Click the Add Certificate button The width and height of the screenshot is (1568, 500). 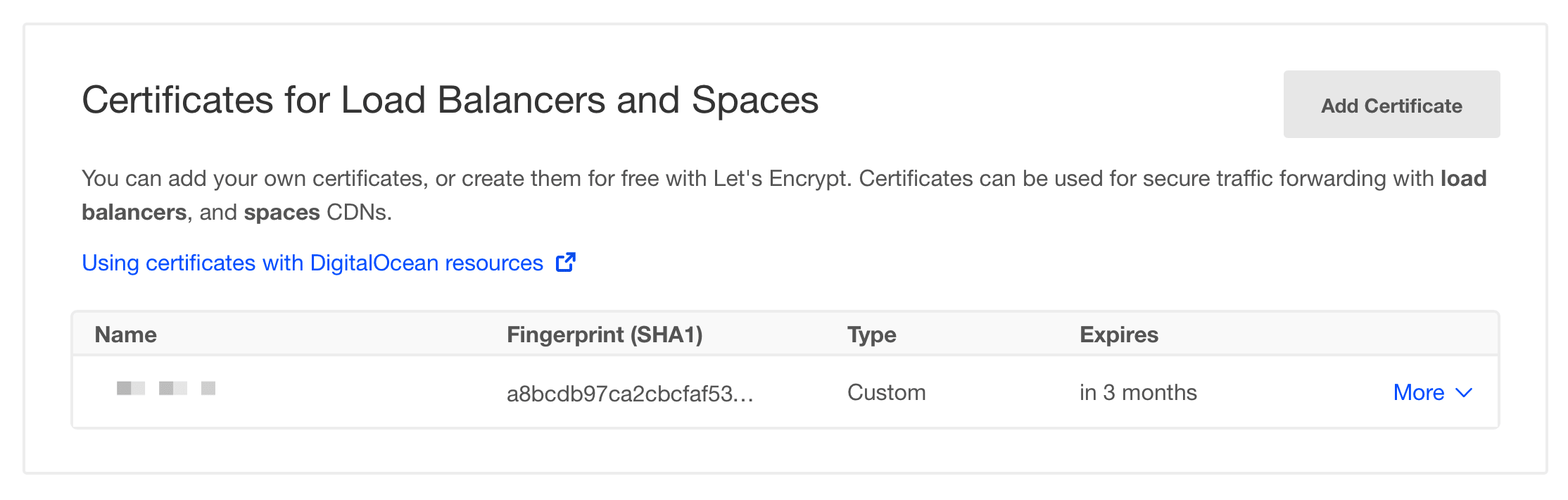pos(1391,105)
